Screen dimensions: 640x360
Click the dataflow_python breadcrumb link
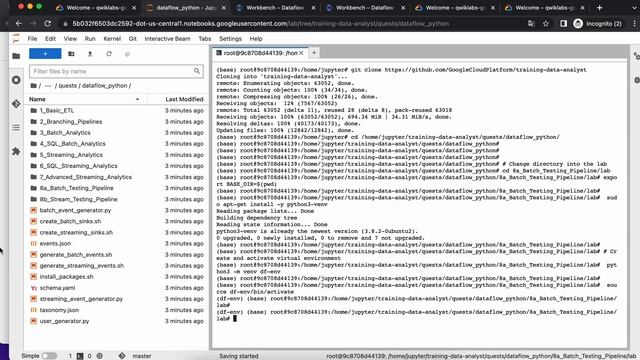[105, 86]
